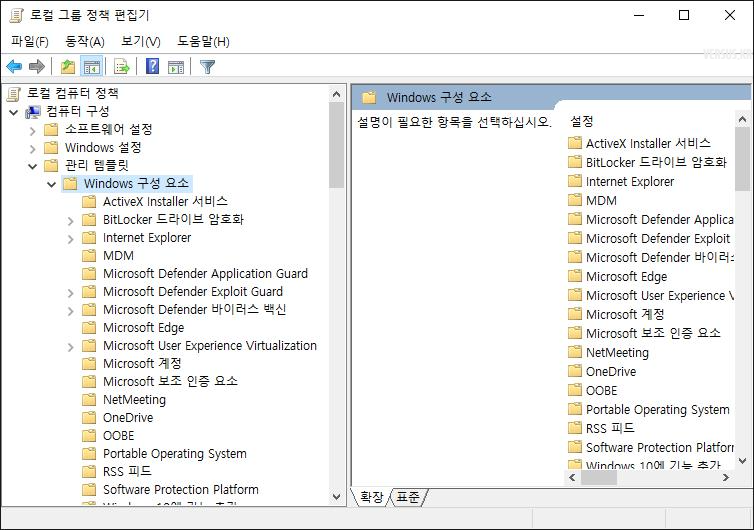This screenshot has height=530, width=754.
Task: Click the 컴퓨터 구성 computer icon
Action: (x=33, y=112)
